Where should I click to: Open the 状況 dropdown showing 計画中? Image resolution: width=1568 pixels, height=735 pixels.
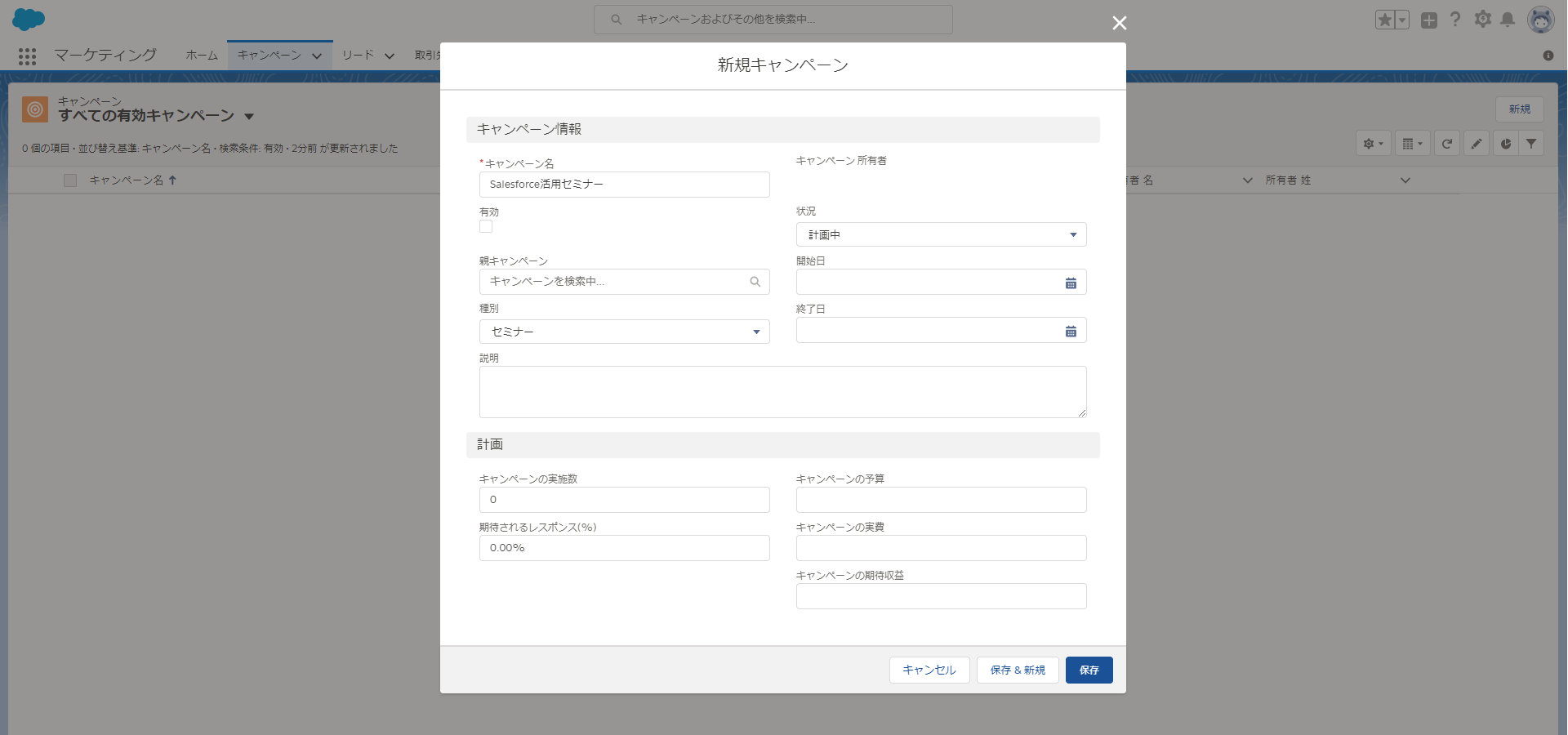coord(941,235)
